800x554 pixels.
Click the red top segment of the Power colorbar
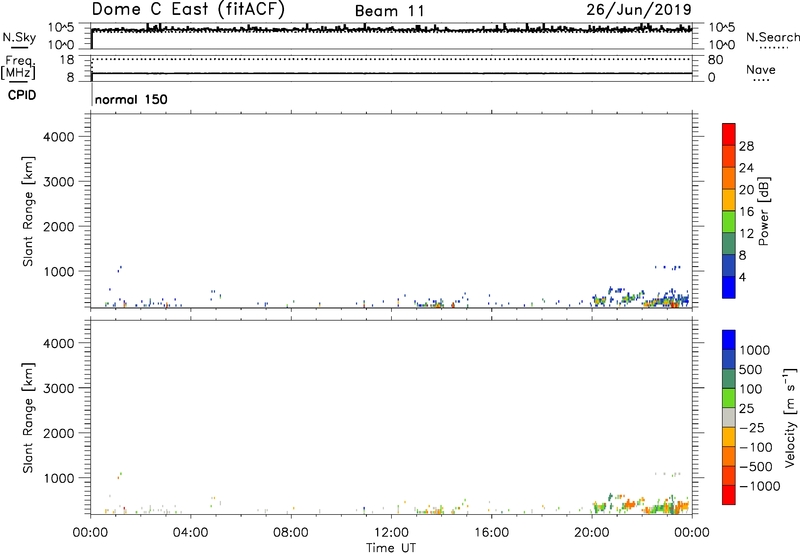coord(729,134)
